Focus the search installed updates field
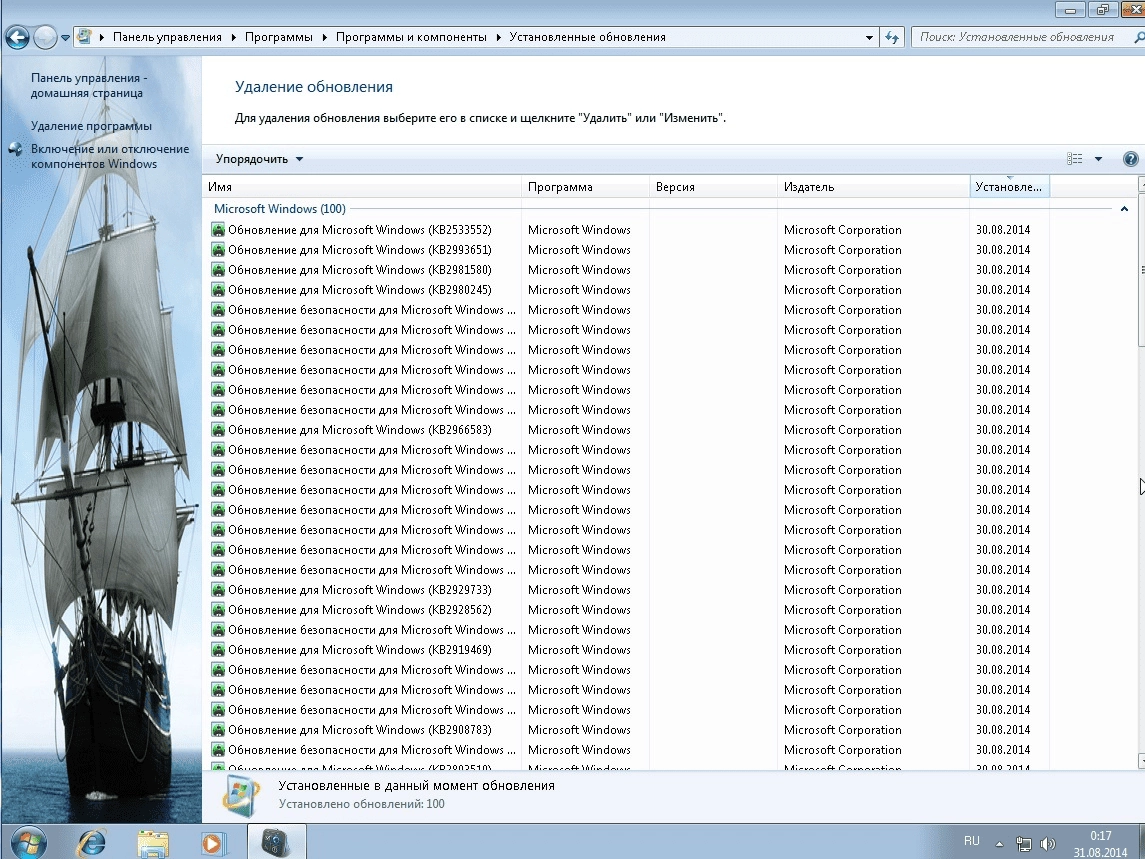 (x=1026, y=37)
